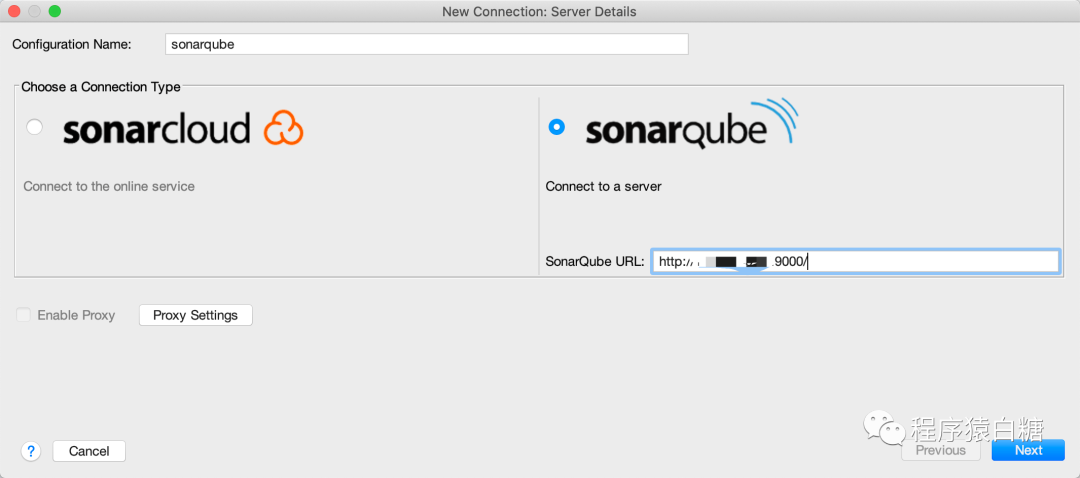Click the SonarQube URL input field
1080x478 pixels.
point(855,262)
